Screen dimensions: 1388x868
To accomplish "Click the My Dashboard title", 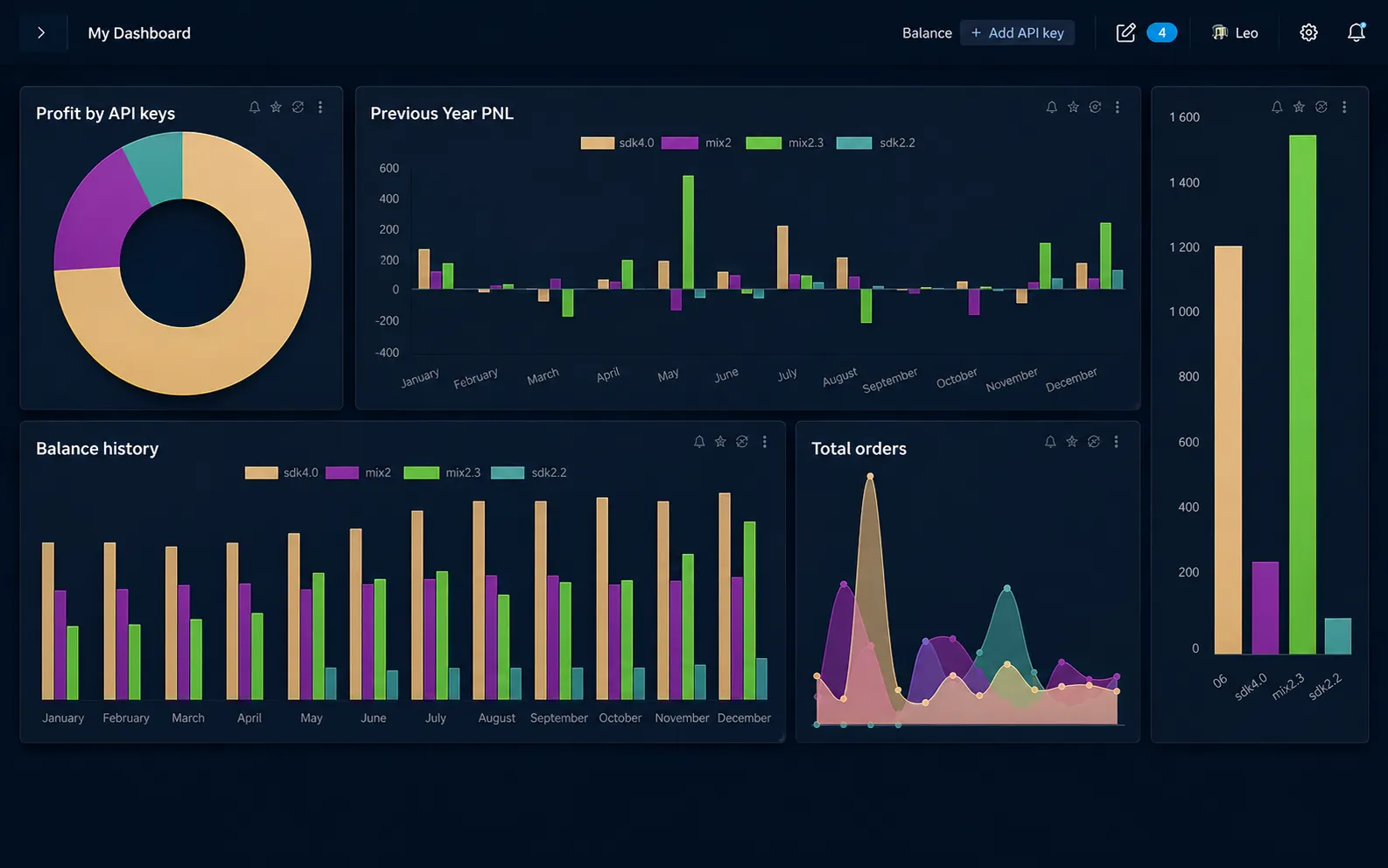I will (139, 33).
